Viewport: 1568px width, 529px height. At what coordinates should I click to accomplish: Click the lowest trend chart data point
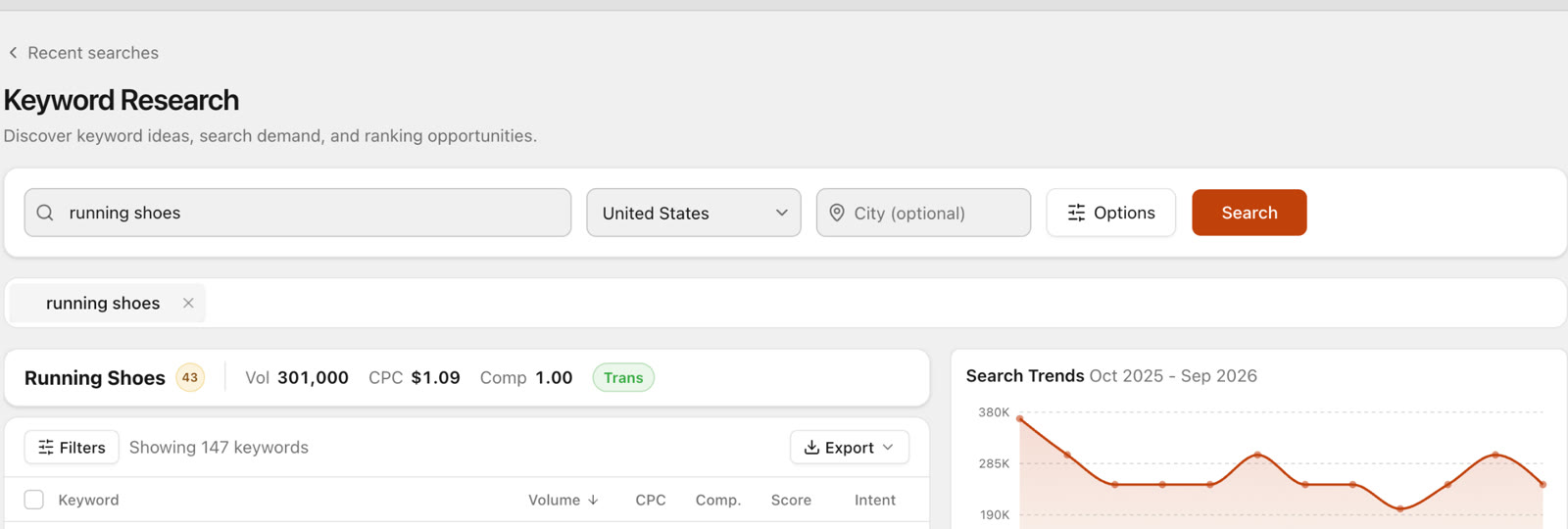pos(1400,508)
